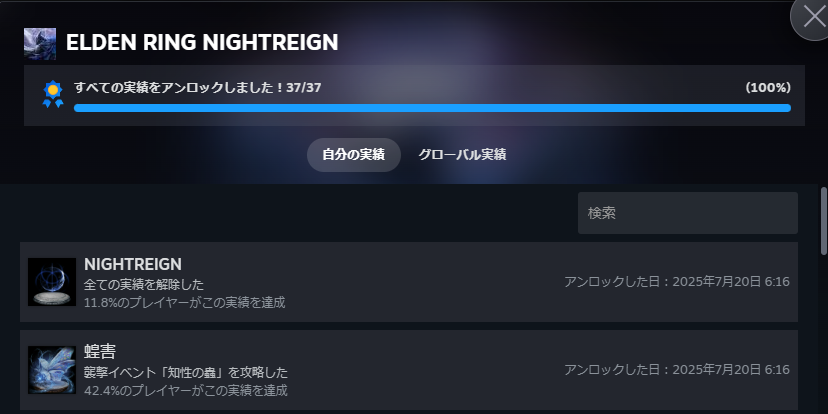Click the 全ての実績を解除した description
Screen dimensions: 828x414
pyautogui.click(x=144, y=285)
